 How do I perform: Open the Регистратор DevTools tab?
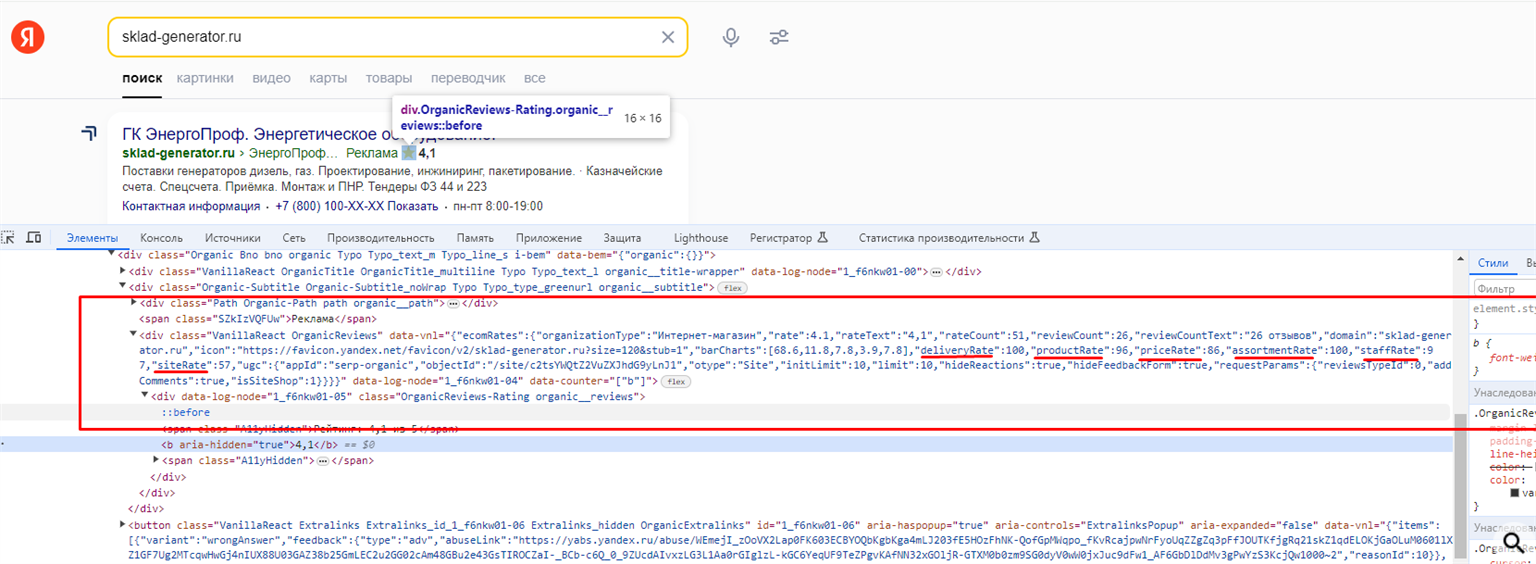click(x=789, y=238)
